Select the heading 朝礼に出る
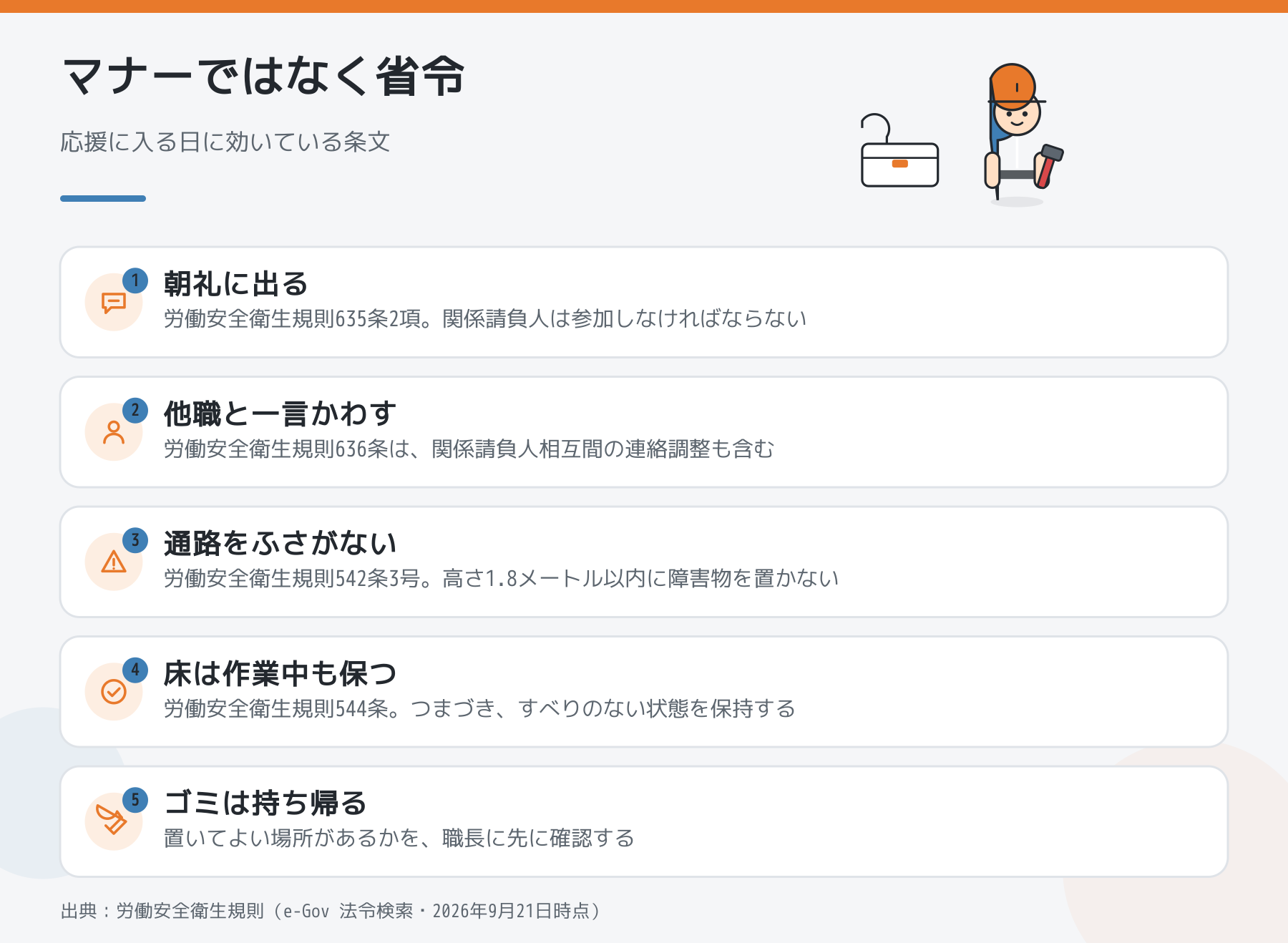This screenshot has height=943, width=1288. pos(235,284)
